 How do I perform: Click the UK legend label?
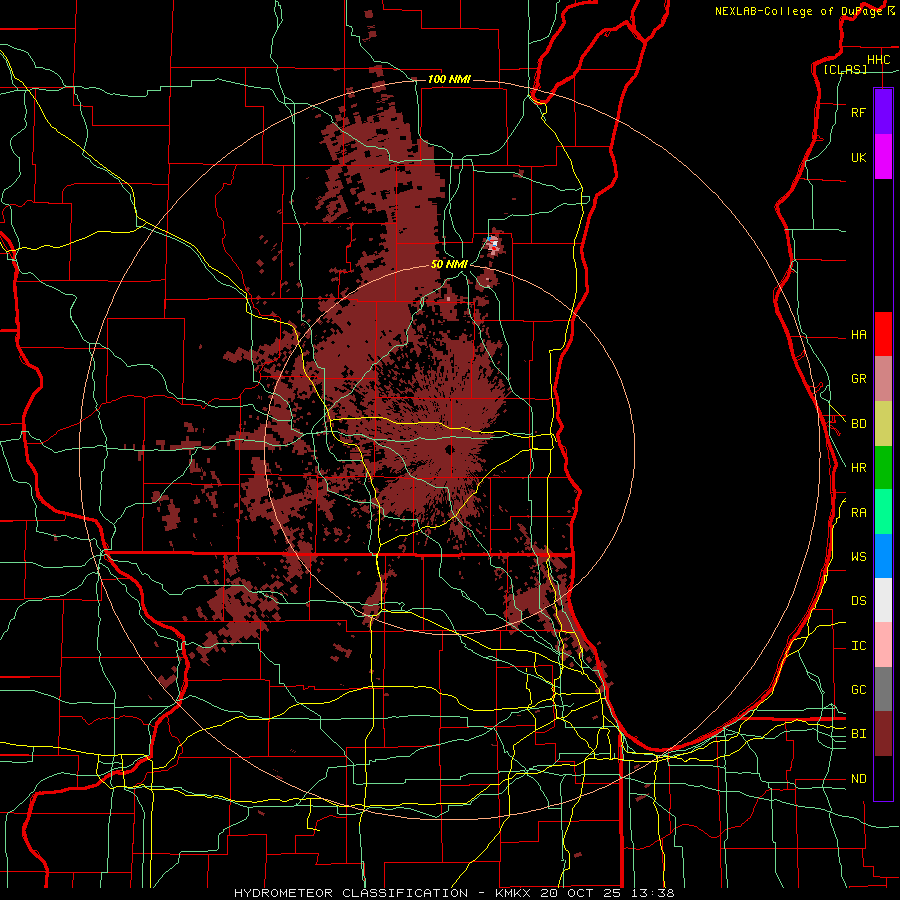pyautogui.click(x=859, y=157)
